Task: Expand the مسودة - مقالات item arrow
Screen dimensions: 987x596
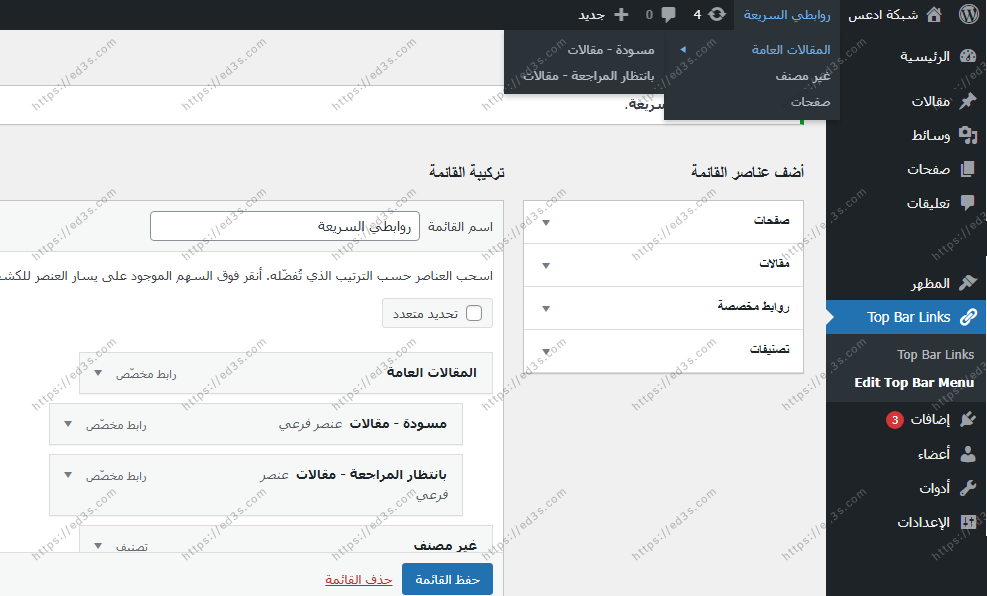Action: point(68,424)
